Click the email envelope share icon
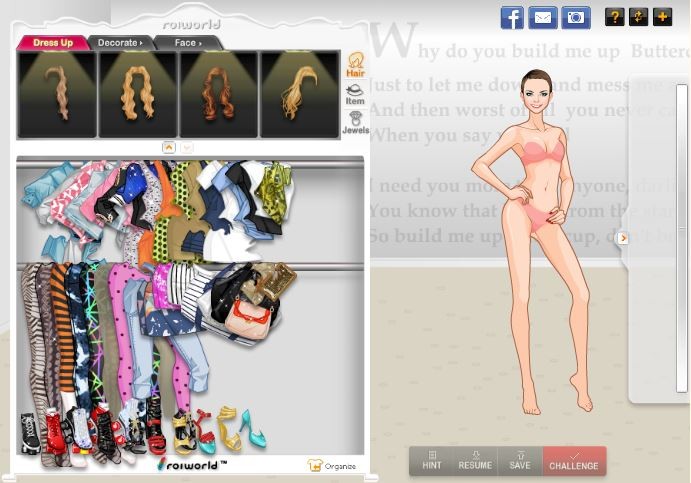691x483 pixels. coord(543,17)
